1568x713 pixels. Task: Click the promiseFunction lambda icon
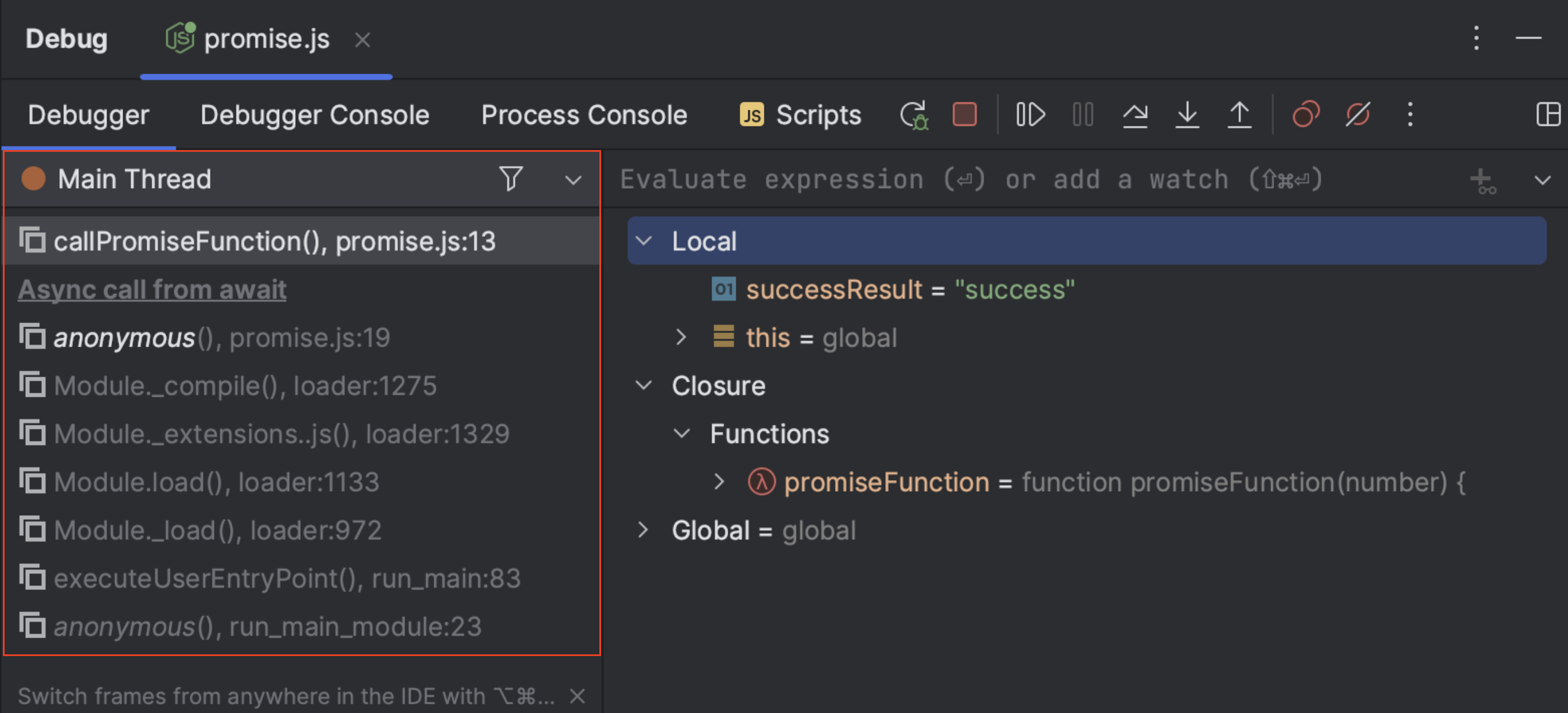pyautogui.click(x=762, y=481)
